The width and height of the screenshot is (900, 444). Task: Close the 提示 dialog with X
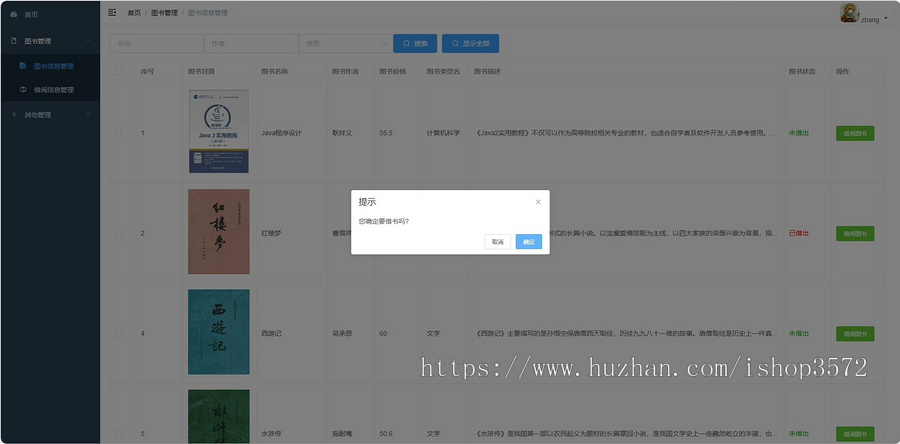point(538,202)
